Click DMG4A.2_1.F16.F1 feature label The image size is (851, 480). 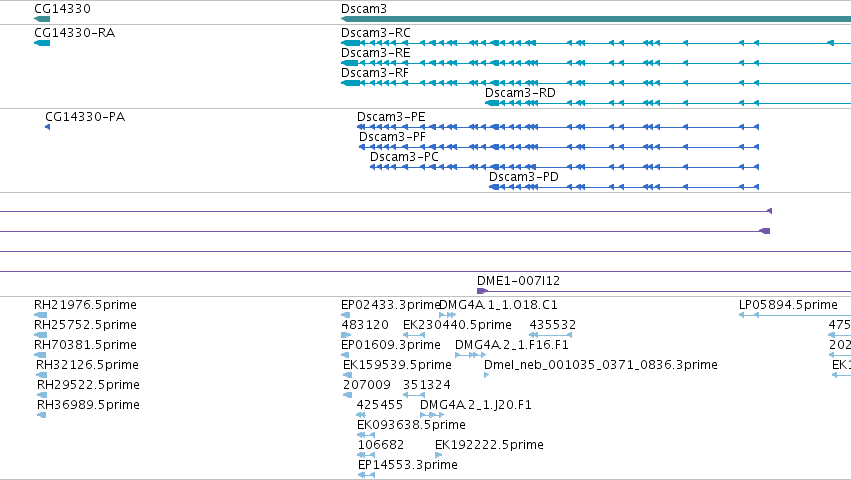point(512,345)
